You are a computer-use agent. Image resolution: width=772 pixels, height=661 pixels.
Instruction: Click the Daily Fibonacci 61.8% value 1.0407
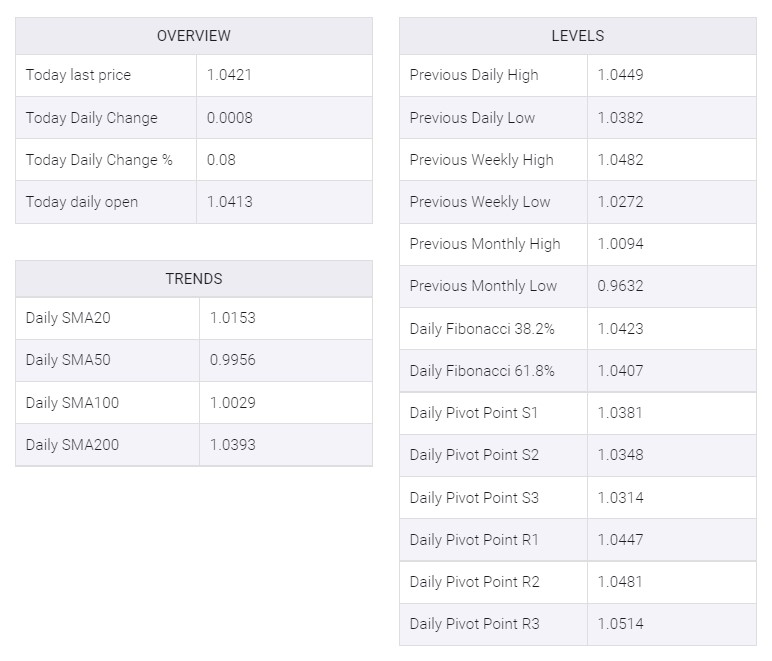coord(620,371)
